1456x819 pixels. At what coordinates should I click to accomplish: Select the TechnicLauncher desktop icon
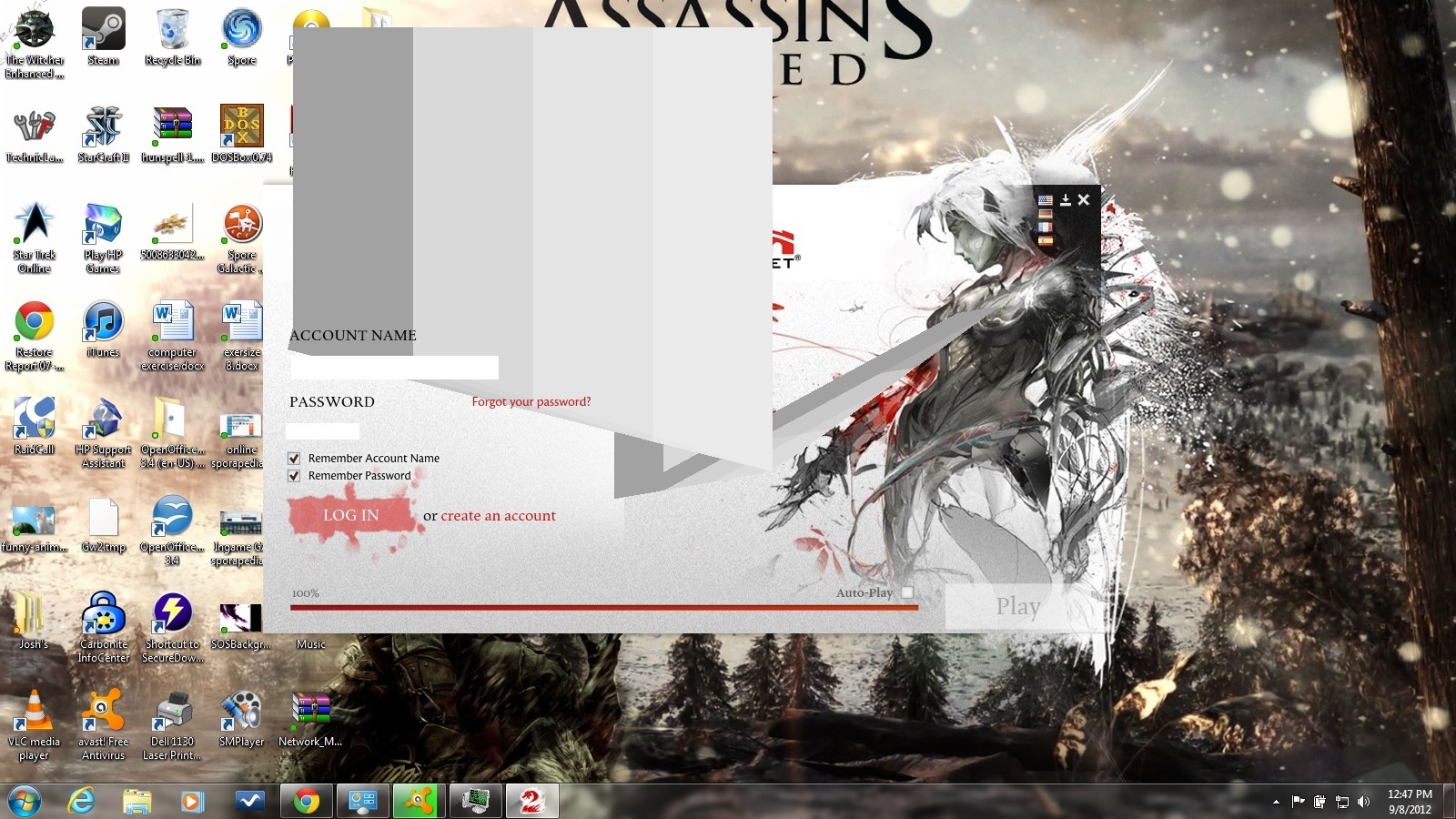[35, 134]
